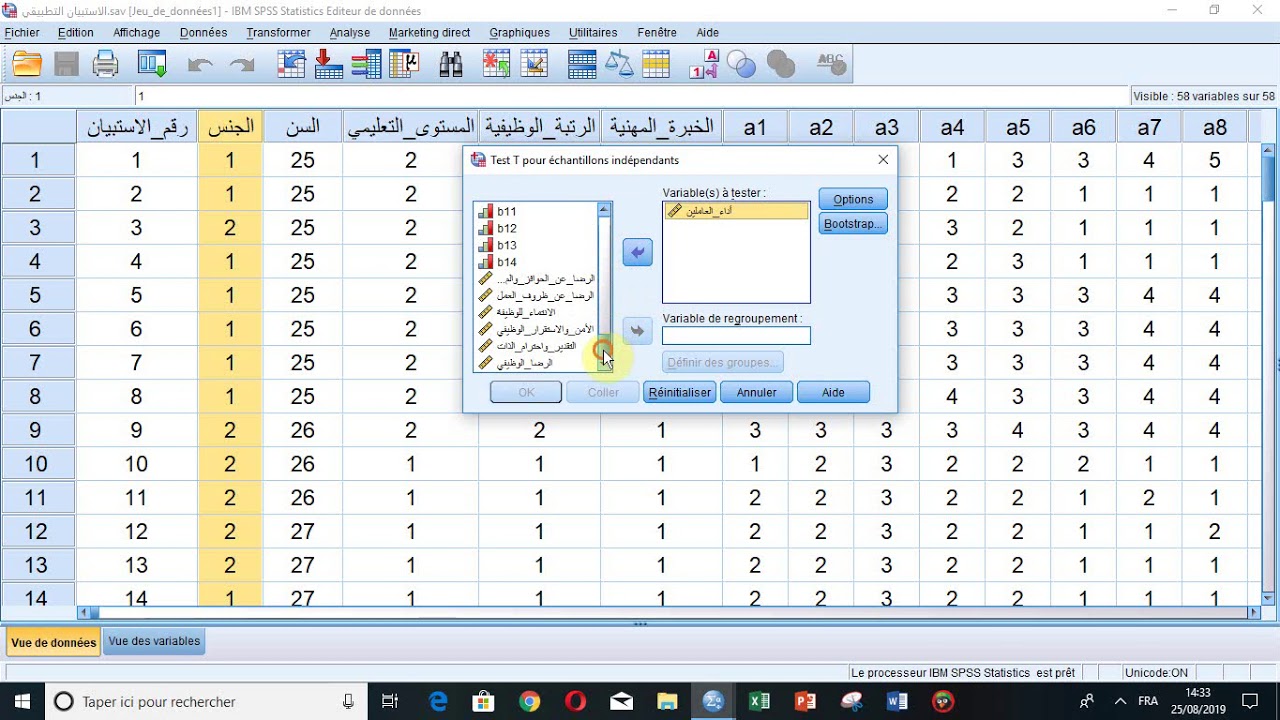Open the Transformer menu
The height and width of the screenshot is (720, 1280).
pyautogui.click(x=278, y=33)
